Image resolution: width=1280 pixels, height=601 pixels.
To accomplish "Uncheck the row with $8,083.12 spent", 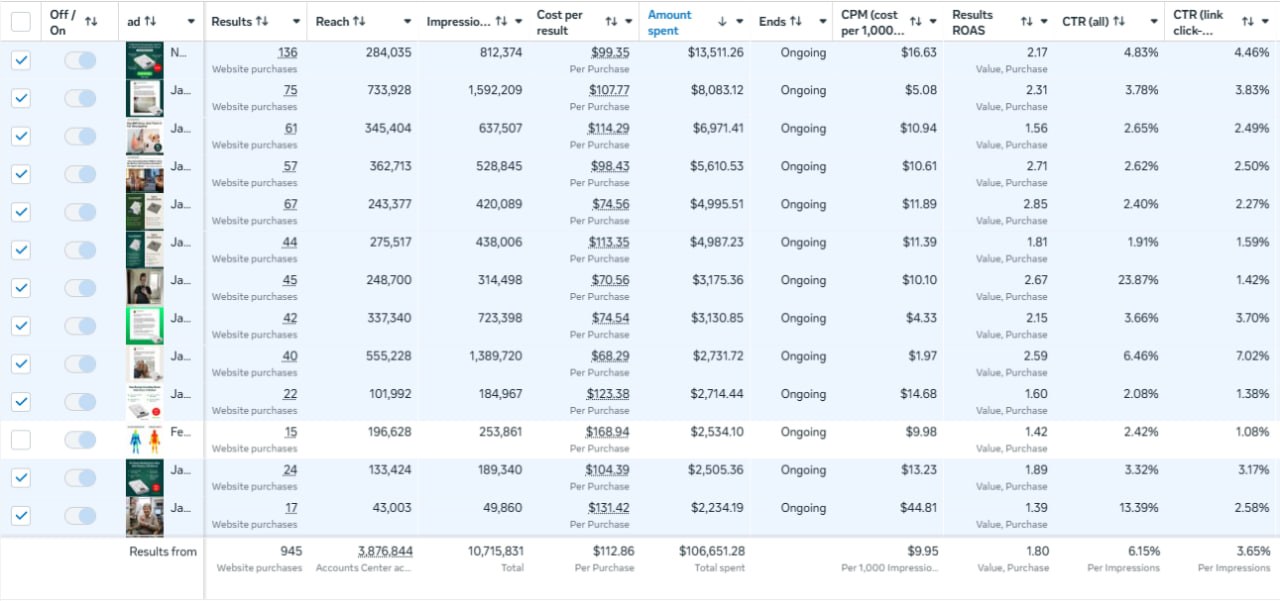I will (21, 98).
